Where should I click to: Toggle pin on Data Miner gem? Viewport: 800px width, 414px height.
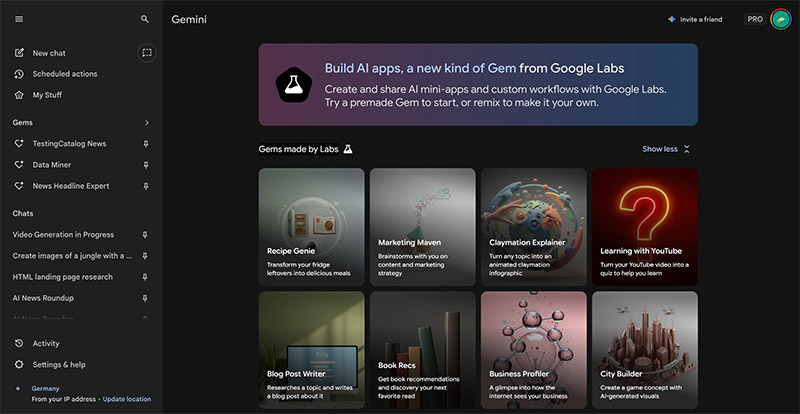146,165
